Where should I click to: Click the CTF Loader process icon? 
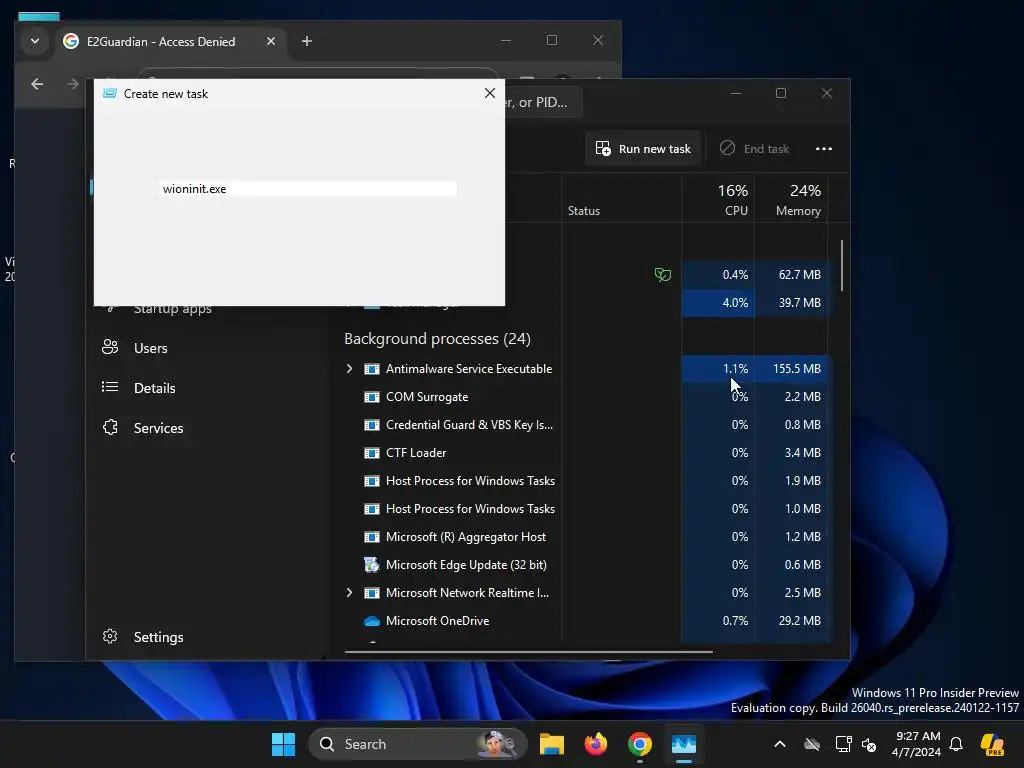372,453
